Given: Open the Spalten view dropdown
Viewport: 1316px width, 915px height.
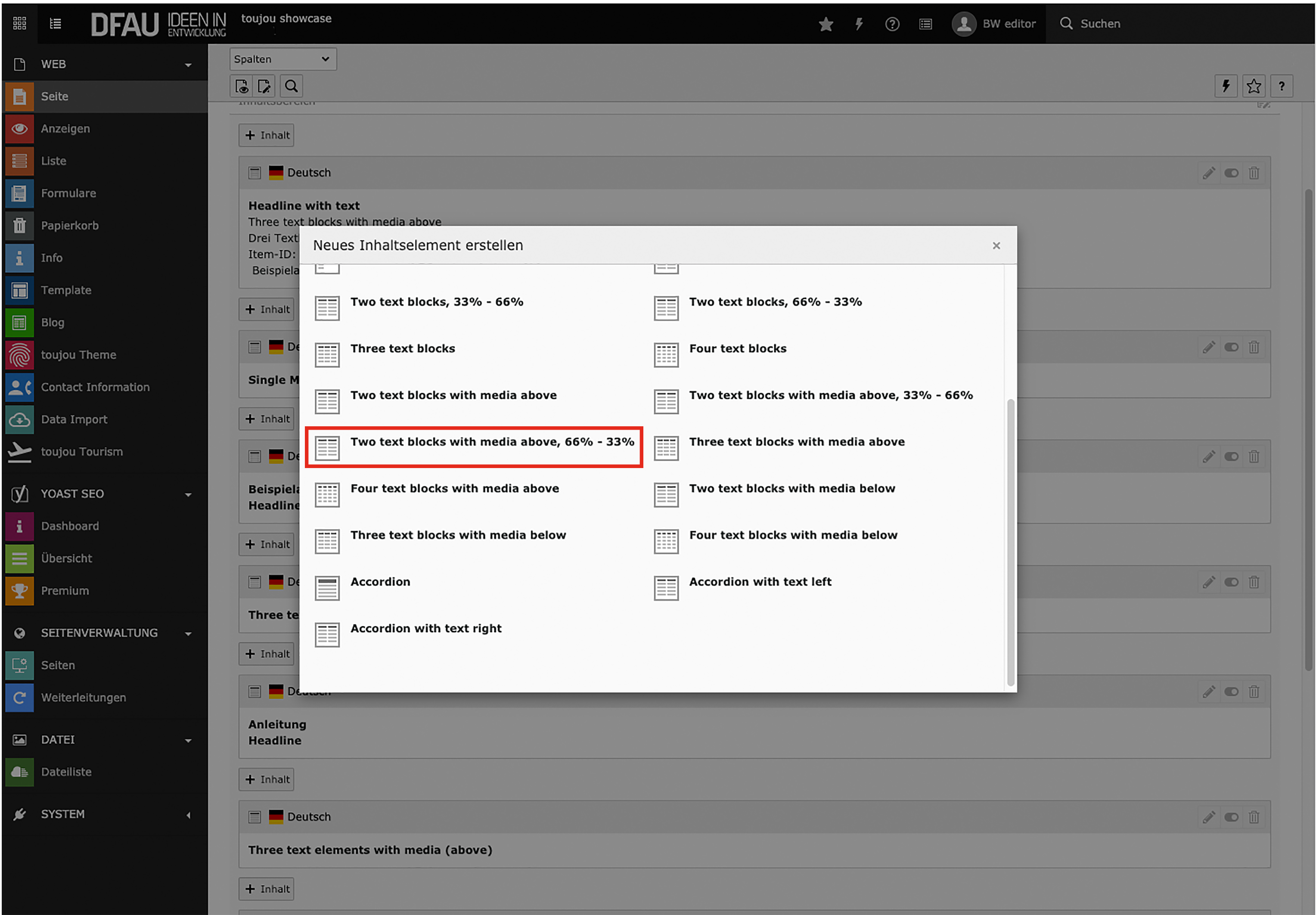Looking at the screenshot, I should click(x=282, y=59).
